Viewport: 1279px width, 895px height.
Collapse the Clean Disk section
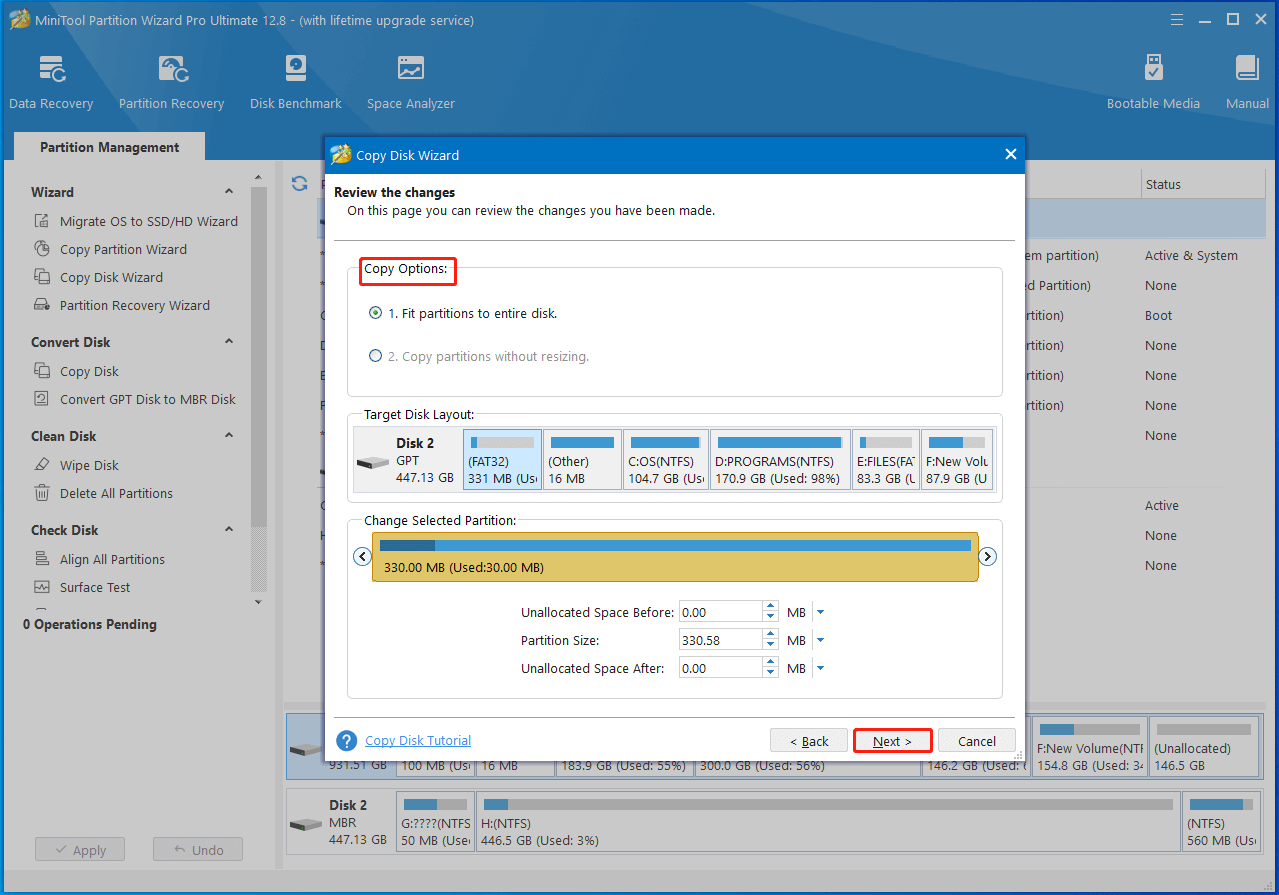point(229,435)
